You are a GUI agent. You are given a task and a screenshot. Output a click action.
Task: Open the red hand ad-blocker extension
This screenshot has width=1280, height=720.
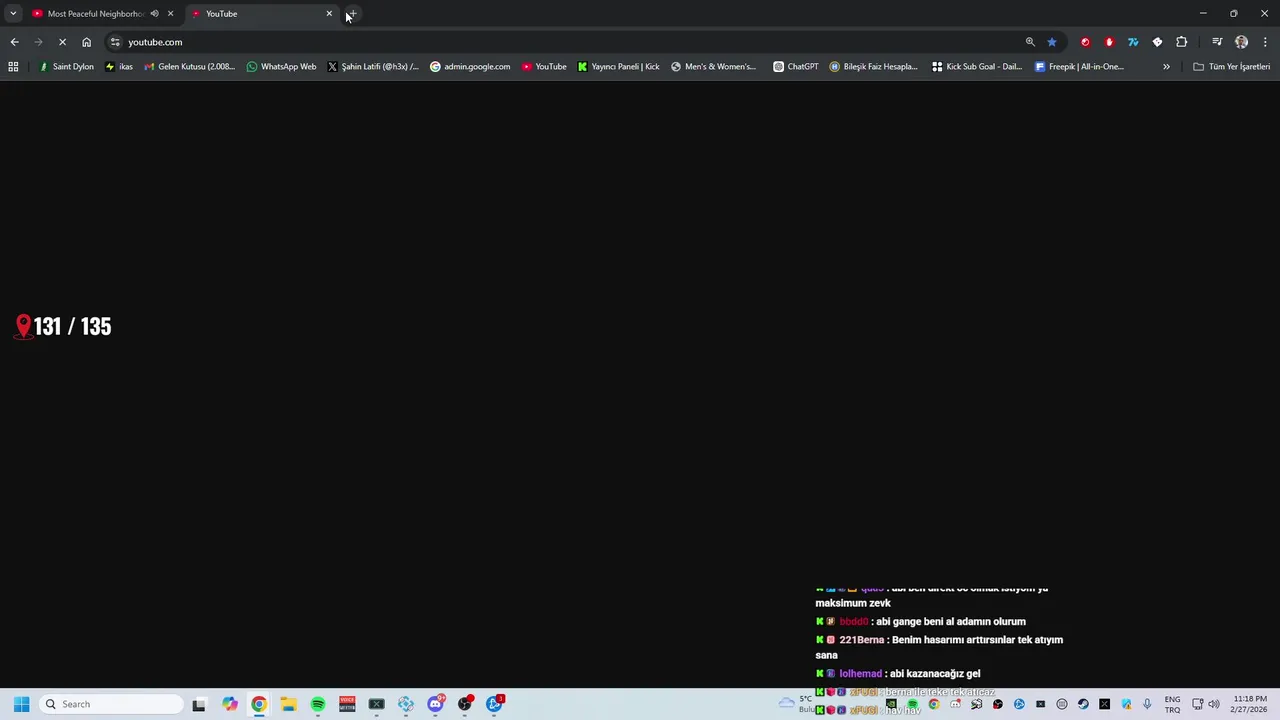[x=1109, y=42]
